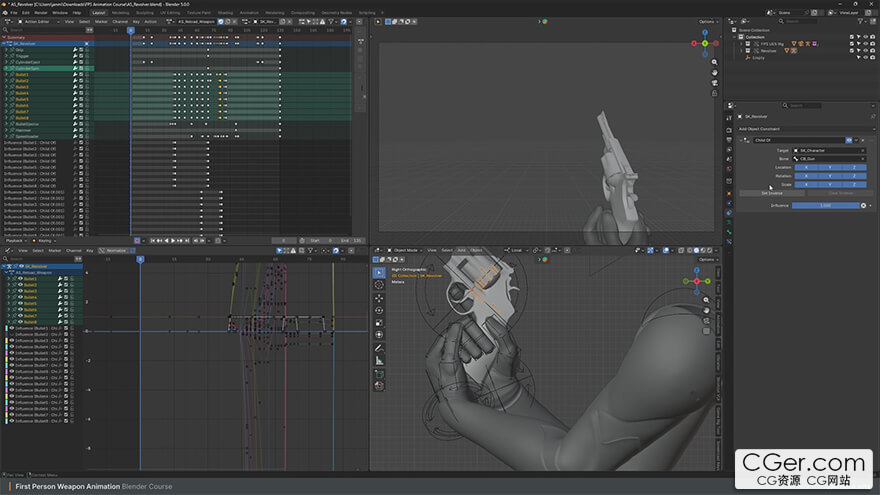
Task: Select the Transform tool in lower viewport
Action: coord(379,335)
